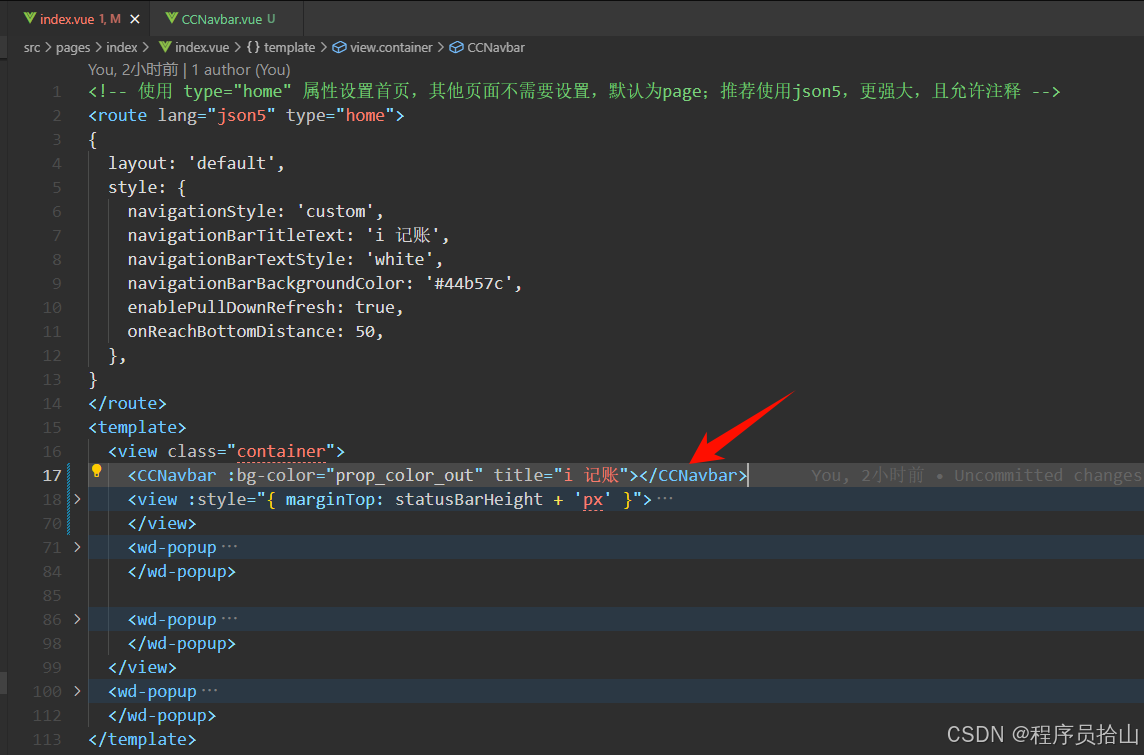Click the closing template tag on line 113

point(142,739)
